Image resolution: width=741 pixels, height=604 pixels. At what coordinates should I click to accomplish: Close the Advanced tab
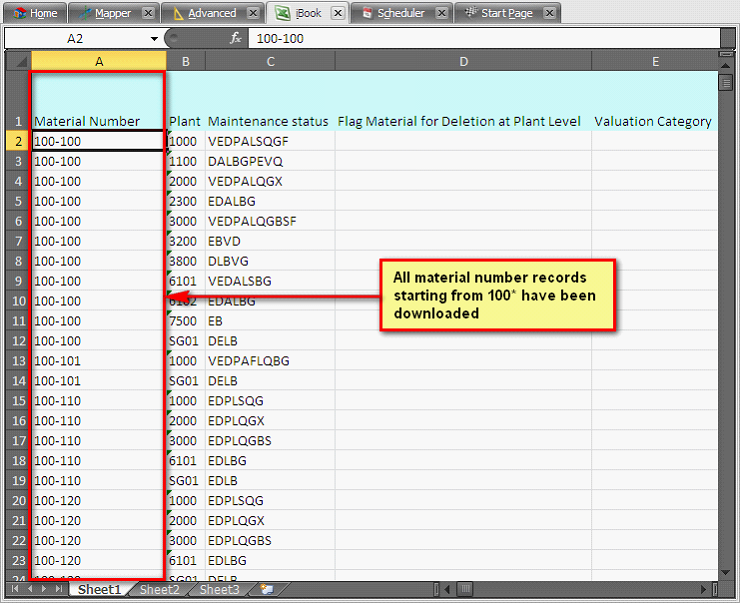click(254, 13)
